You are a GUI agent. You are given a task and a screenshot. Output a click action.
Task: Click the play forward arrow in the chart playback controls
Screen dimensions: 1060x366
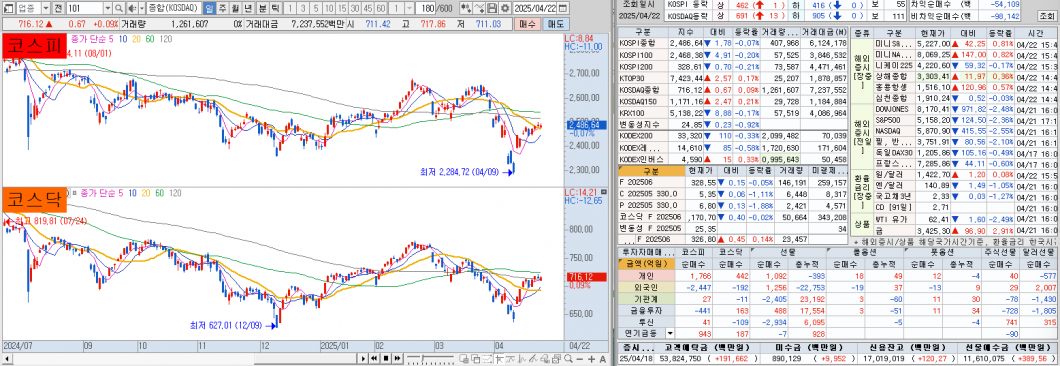tap(363, 359)
